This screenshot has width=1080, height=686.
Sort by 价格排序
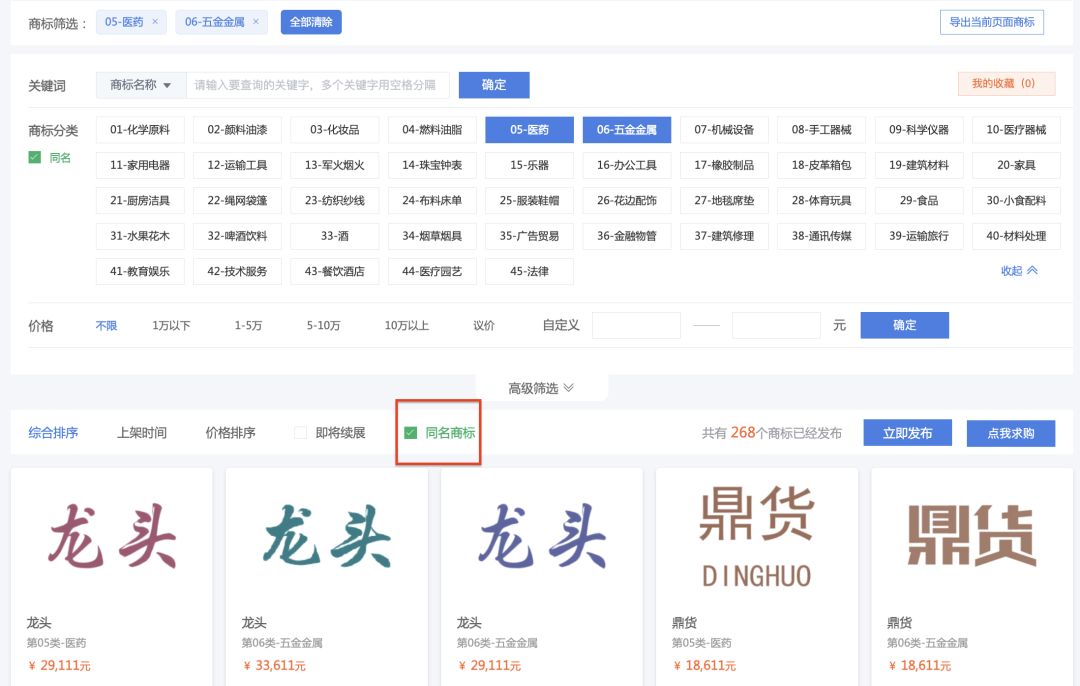click(x=230, y=433)
